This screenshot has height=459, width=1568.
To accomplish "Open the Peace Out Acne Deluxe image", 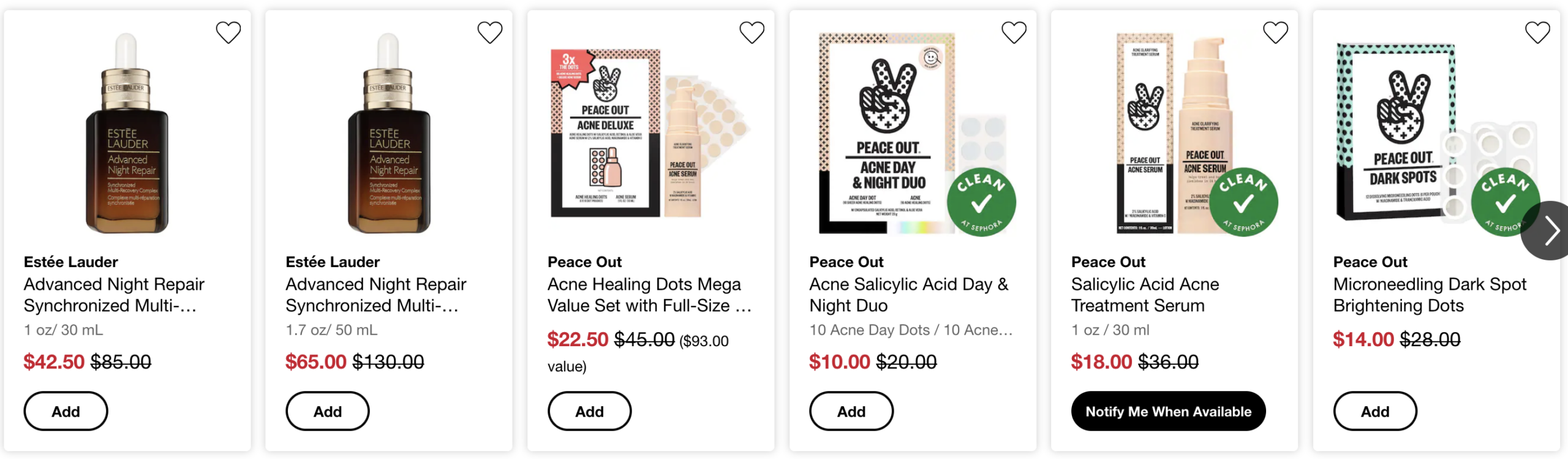I will click(649, 135).
